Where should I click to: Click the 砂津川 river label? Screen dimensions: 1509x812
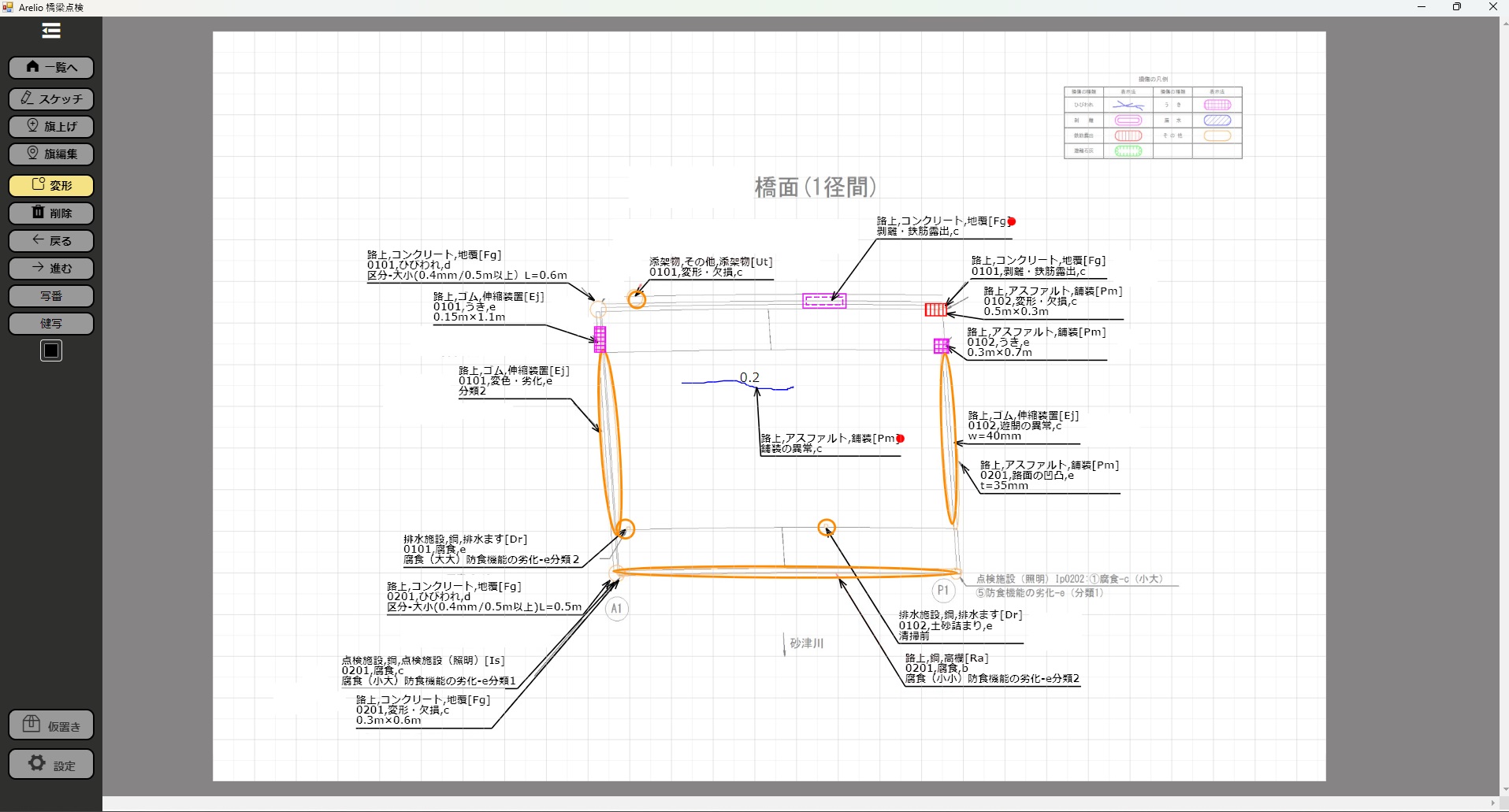pyautogui.click(x=806, y=643)
